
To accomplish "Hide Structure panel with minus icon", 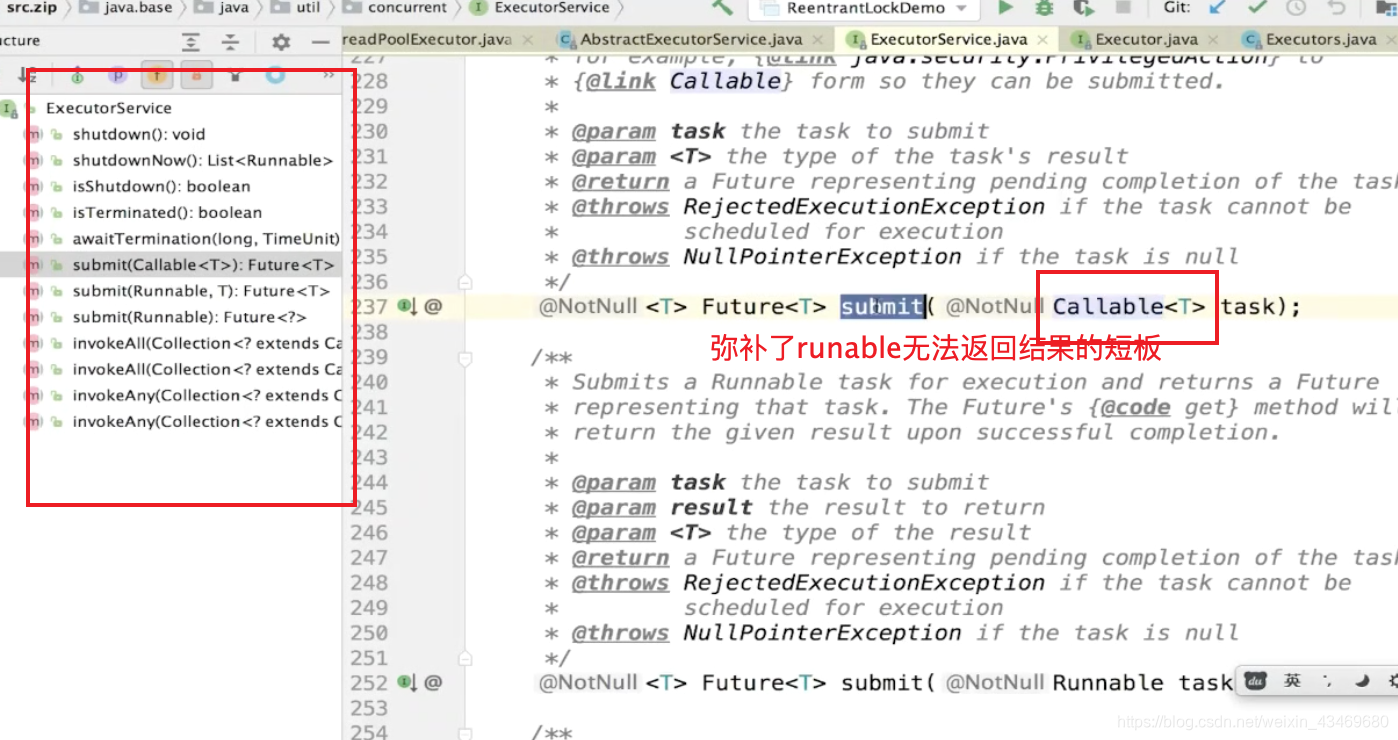I will [x=320, y=42].
